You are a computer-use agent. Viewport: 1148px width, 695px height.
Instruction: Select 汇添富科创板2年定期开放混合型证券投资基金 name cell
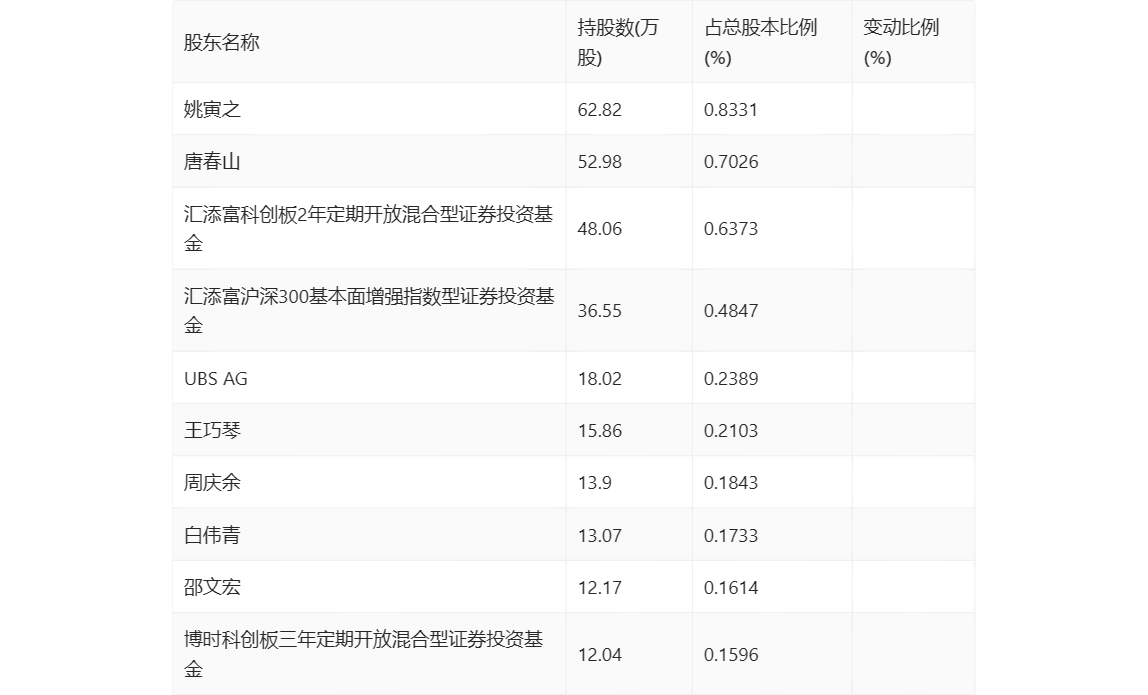368,228
